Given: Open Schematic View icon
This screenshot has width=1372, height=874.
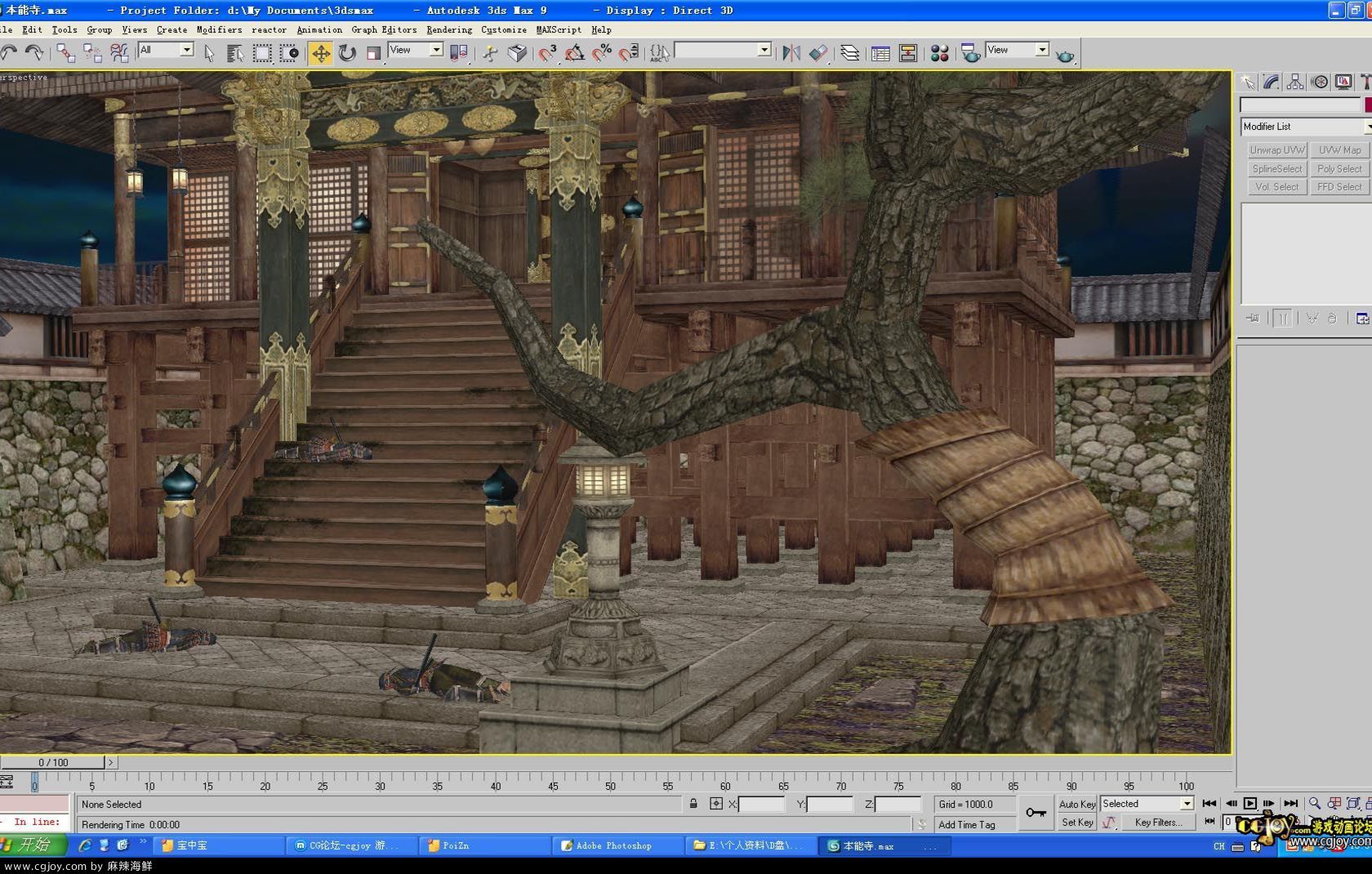Looking at the screenshot, I should click(x=908, y=53).
